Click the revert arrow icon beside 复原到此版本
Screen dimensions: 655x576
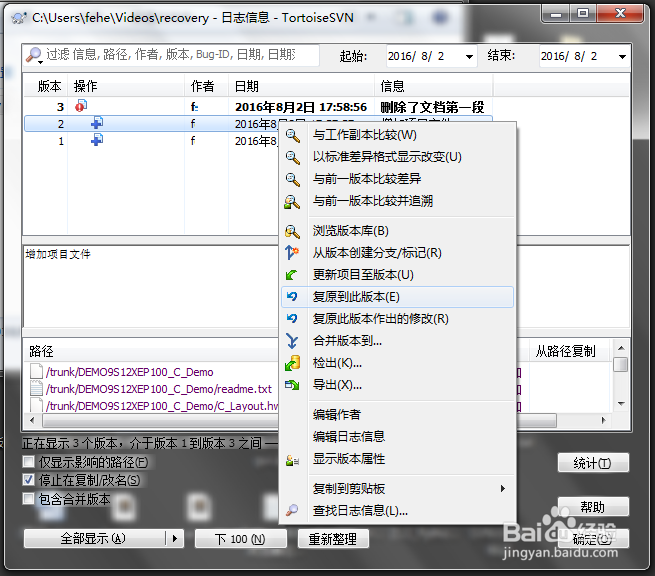[292, 297]
